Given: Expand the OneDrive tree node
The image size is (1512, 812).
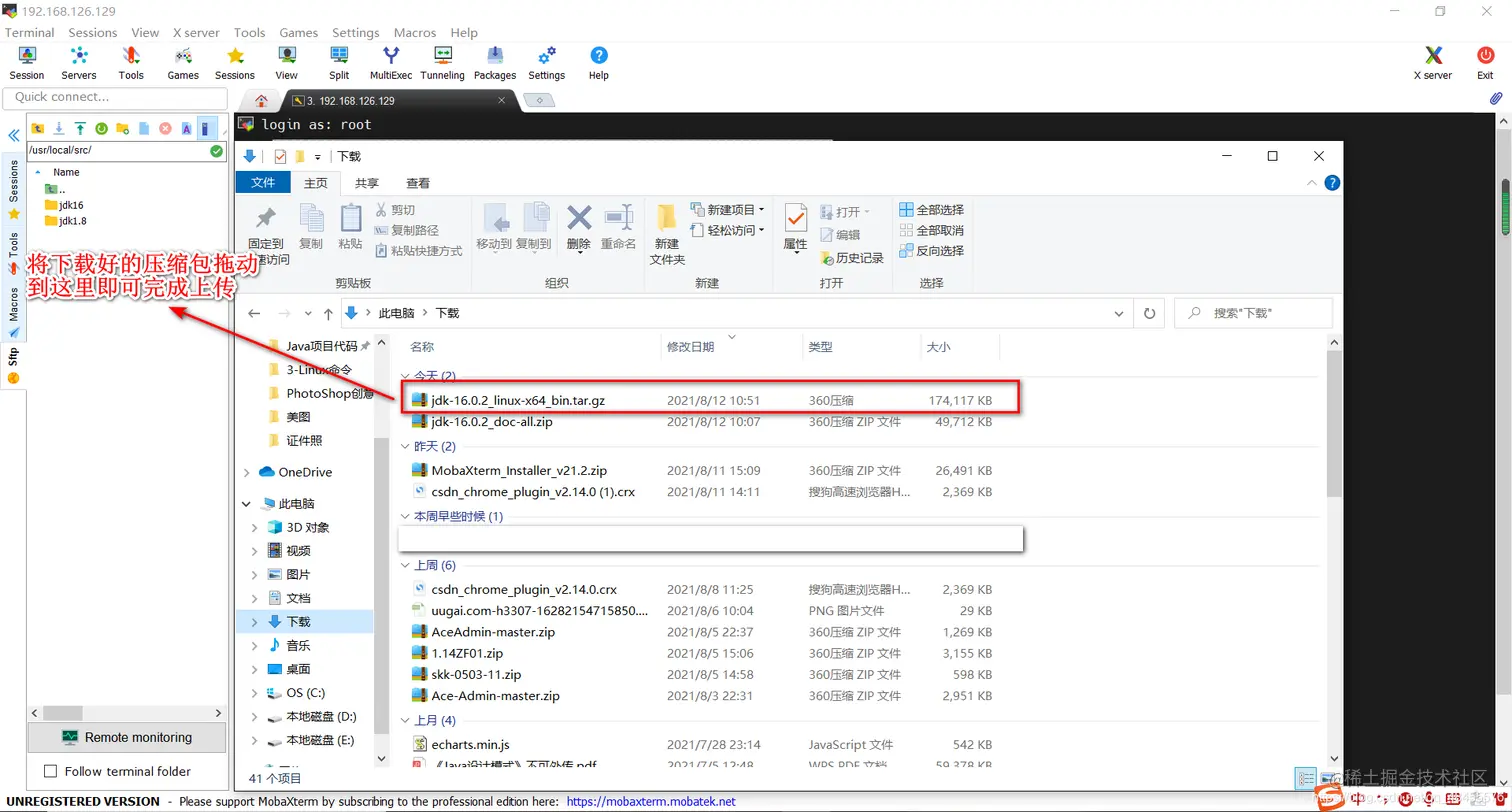Looking at the screenshot, I should (247, 472).
